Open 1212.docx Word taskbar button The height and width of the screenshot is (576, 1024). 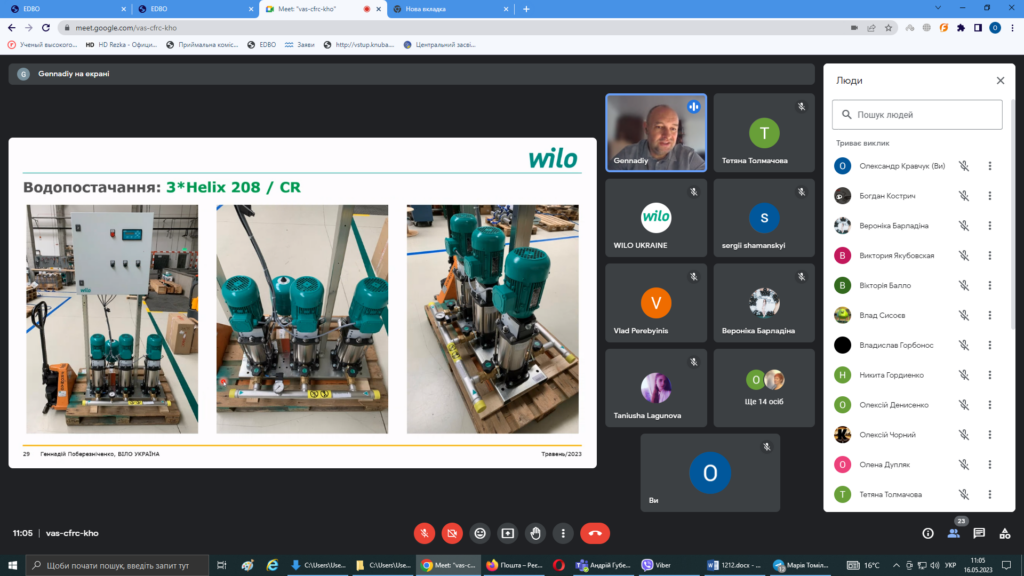[735, 565]
